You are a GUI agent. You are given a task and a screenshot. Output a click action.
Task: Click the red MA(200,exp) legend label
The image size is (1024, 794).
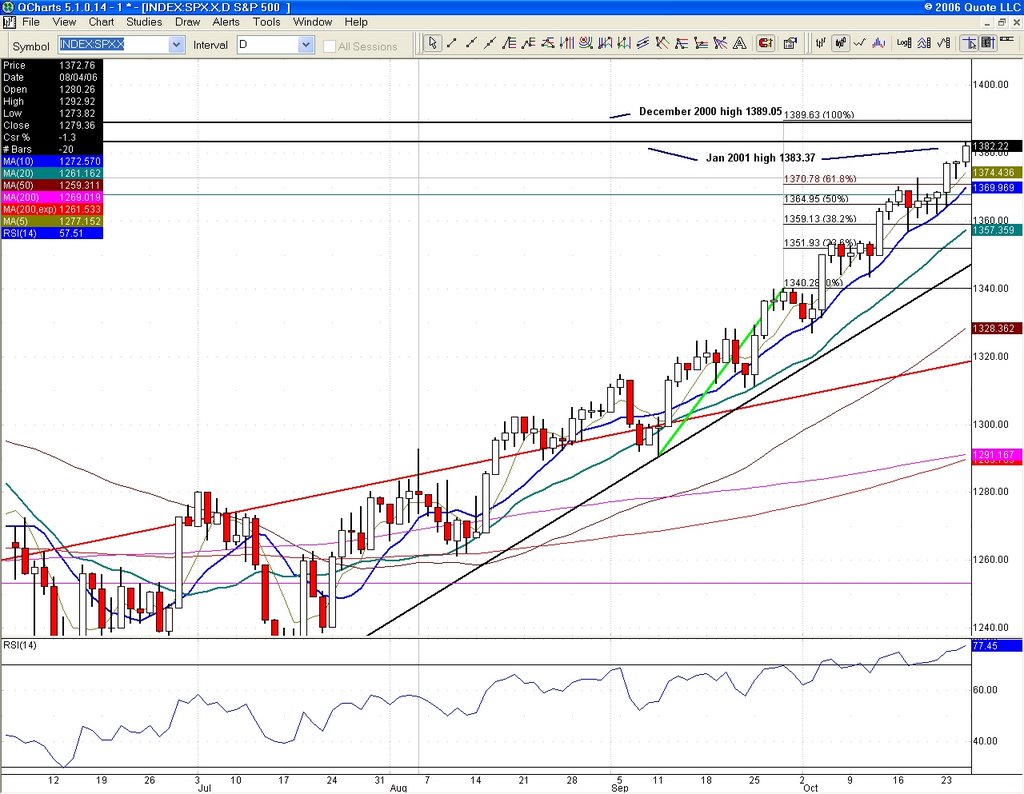29,209
